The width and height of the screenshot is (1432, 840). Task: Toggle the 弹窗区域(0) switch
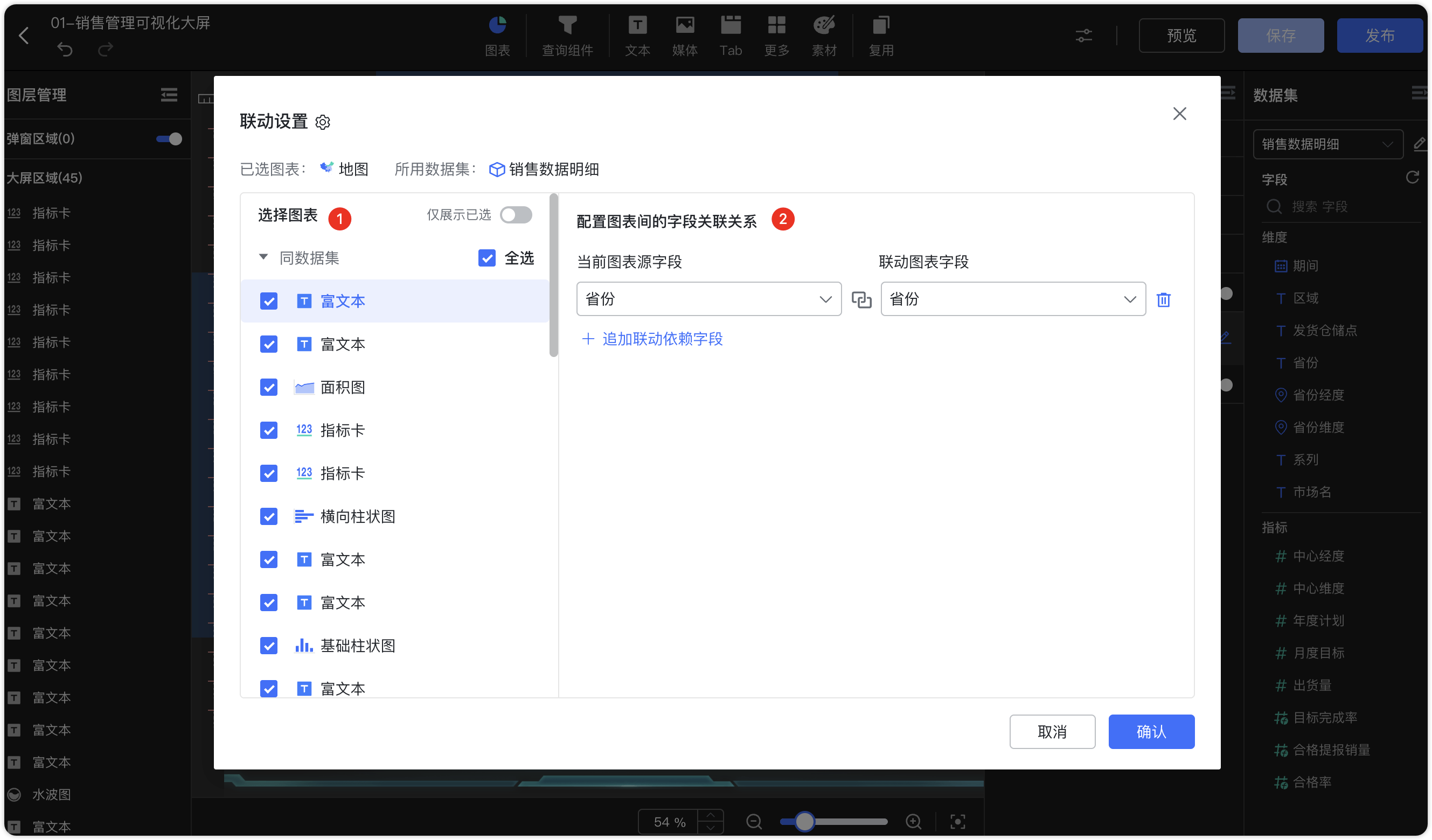tap(169, 138)
